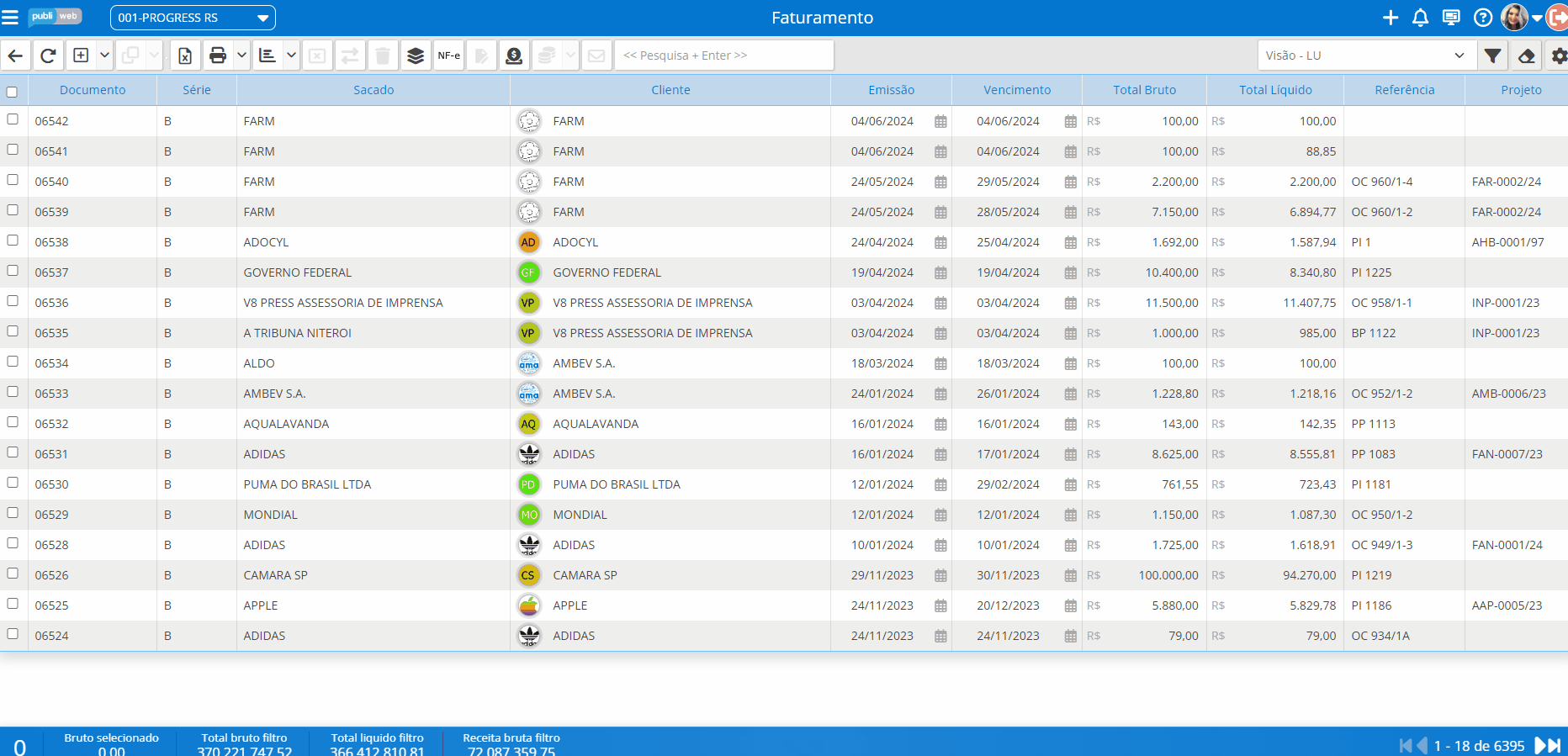This screenshot has width=1568, height=756.
Task: Select checkbox of document 06536
Action: coord(13,301)
